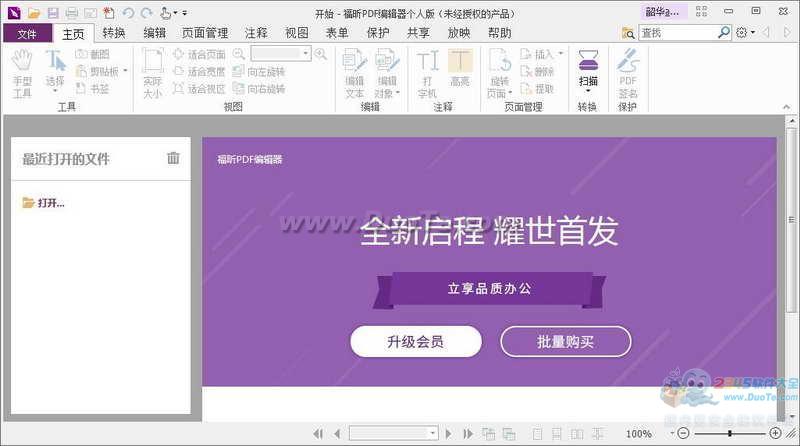Click the account name button in title bar
The image size is (800, 446).
(x=663, y=12)
